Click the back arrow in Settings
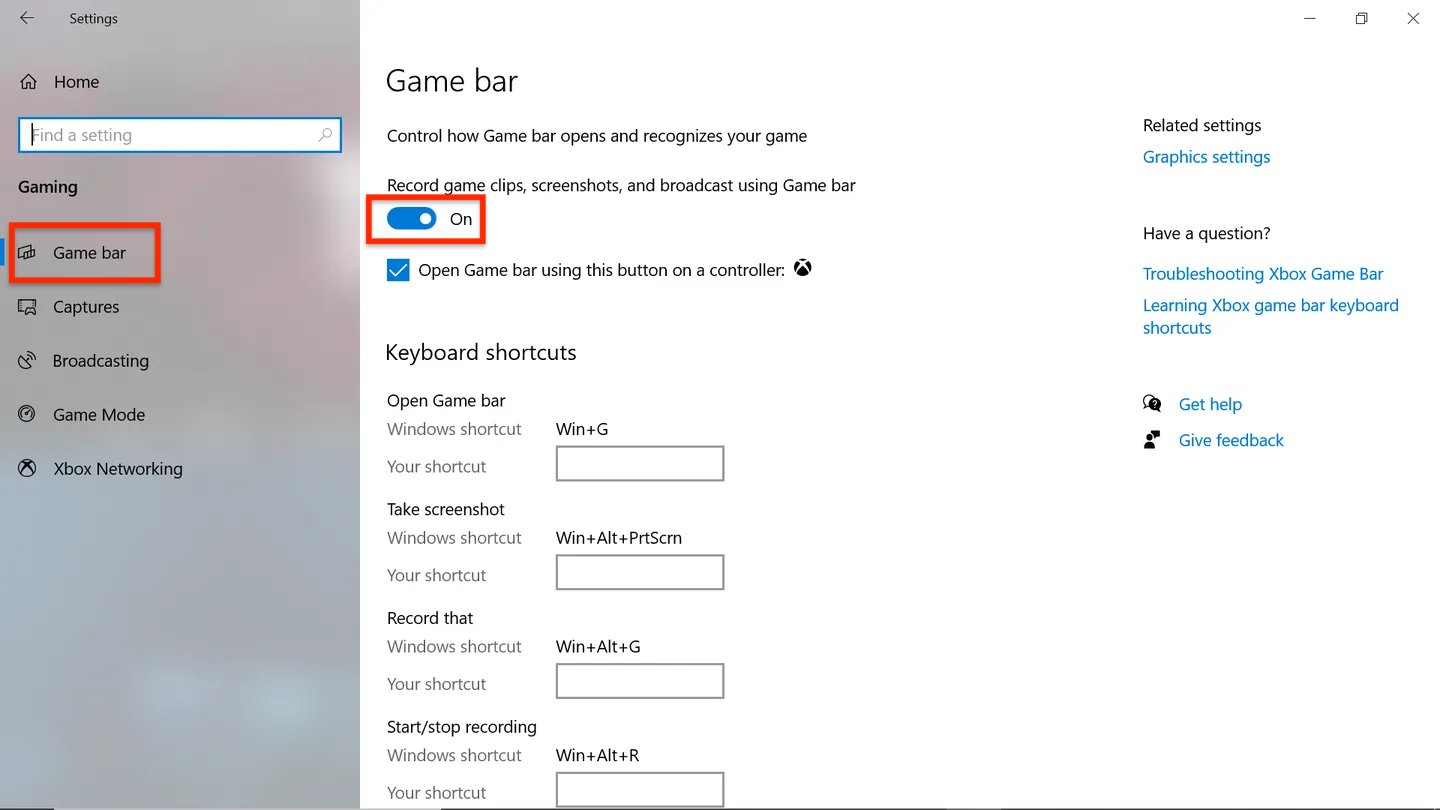The height and width of the screenshot is (810, 1440). click(x=27, y=18)
